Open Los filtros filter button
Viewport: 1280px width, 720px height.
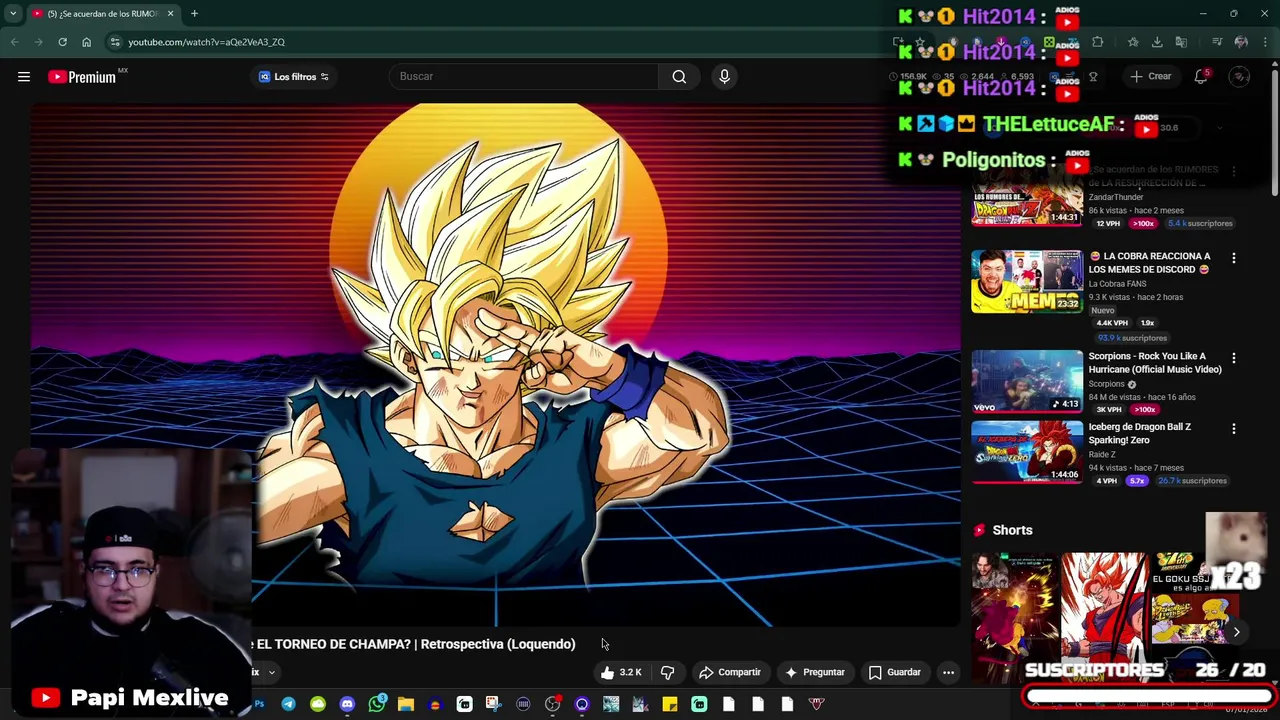294,77
